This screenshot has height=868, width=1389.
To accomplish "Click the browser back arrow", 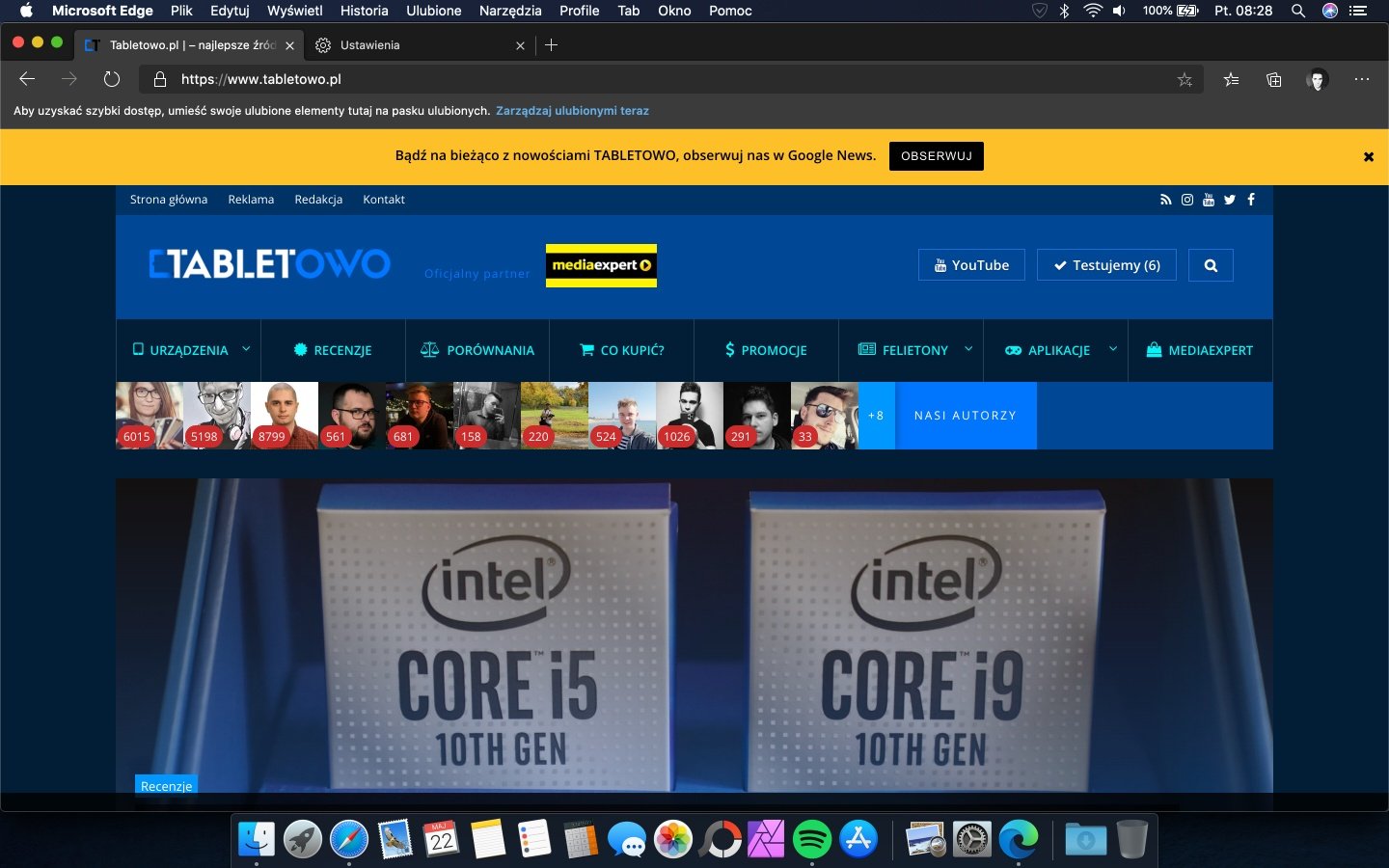I will (27, 79).
